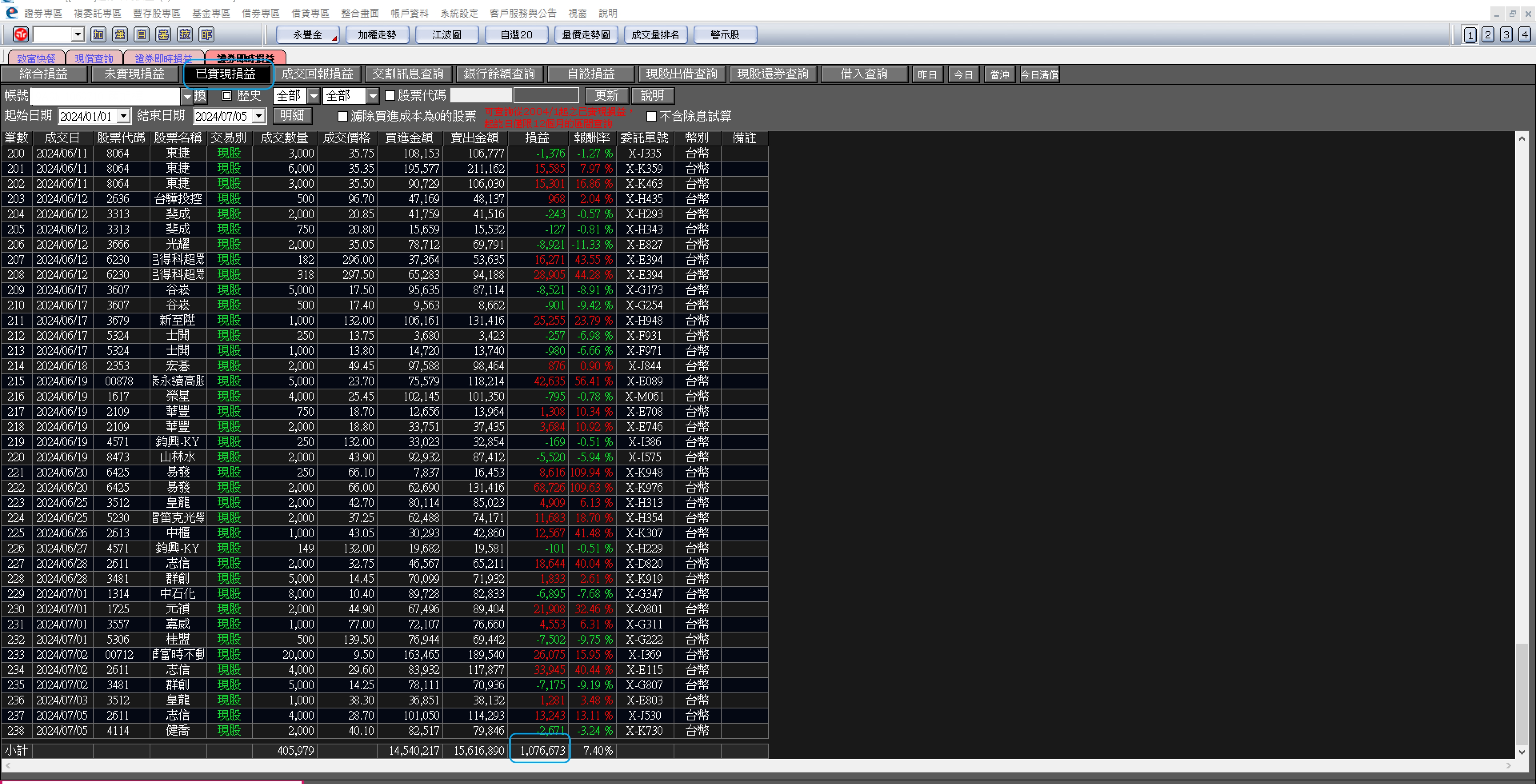
Task: Click the 自 toolbar icon
Action: pyautogui.click(x=141, y=34)
